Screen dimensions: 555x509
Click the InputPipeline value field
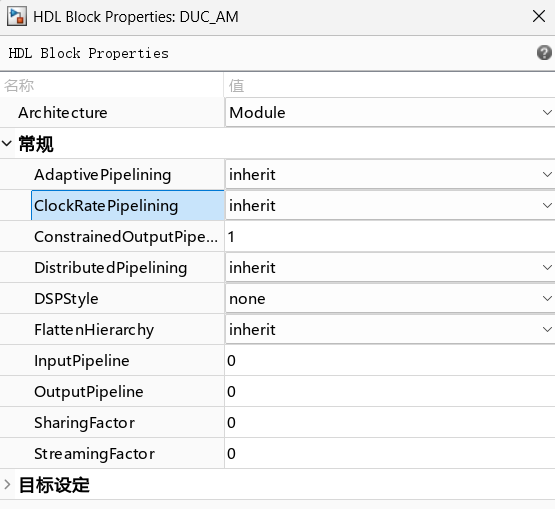(x=390, y=361)
